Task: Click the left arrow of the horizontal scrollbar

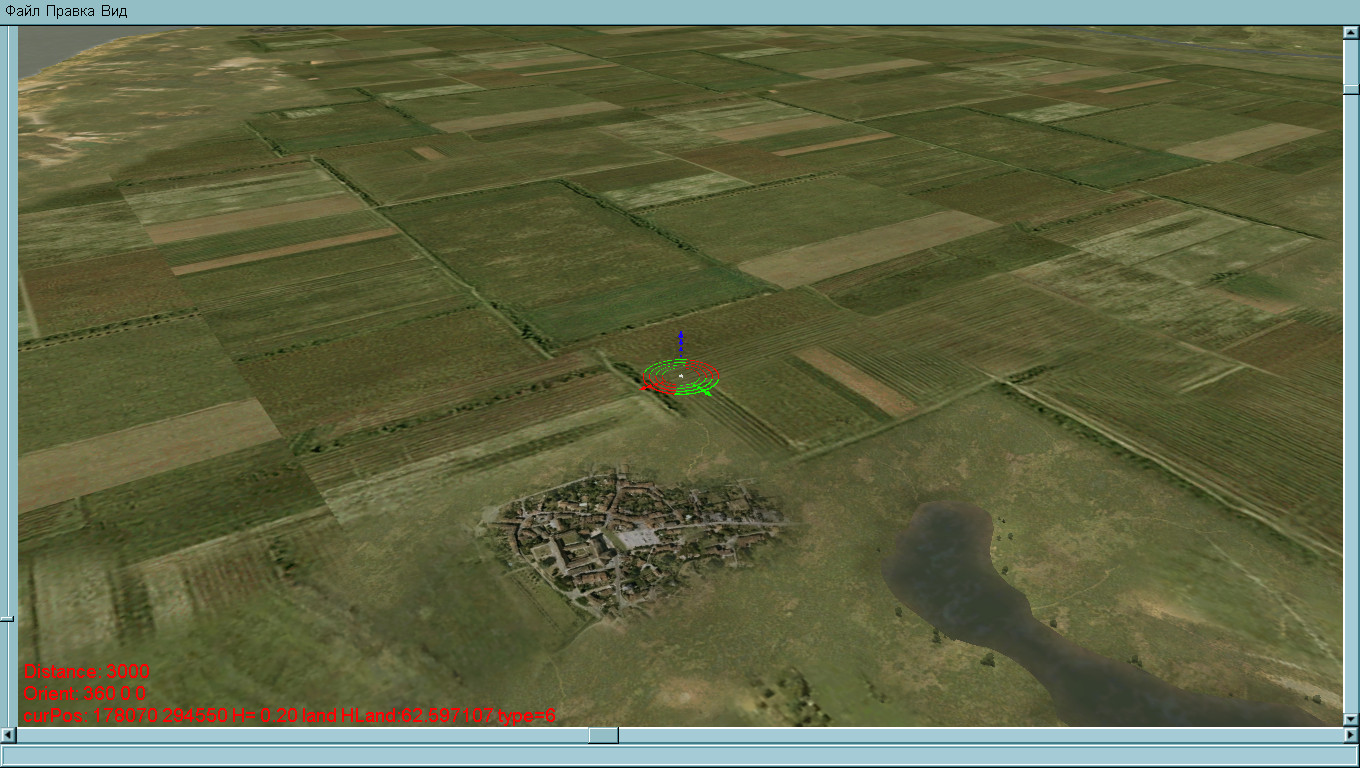Action: coord(8,735)
